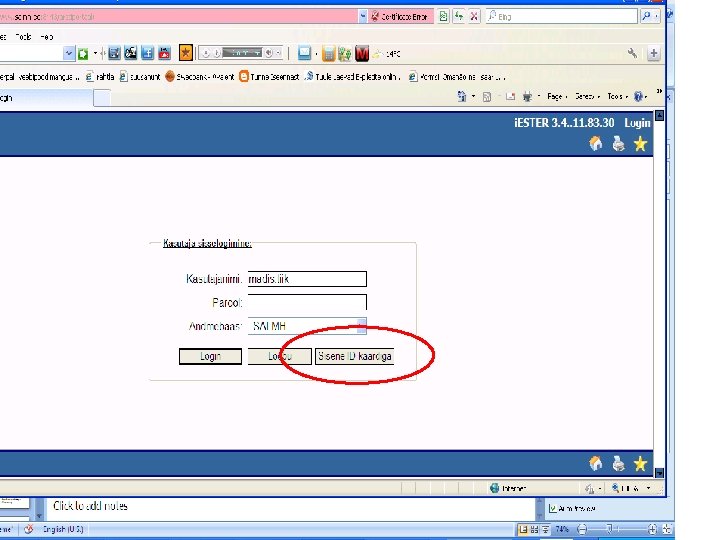The height and width of the screenshot is (540, 720).
Task: Switch to Normal view icon in status bar
Action: 523,529
